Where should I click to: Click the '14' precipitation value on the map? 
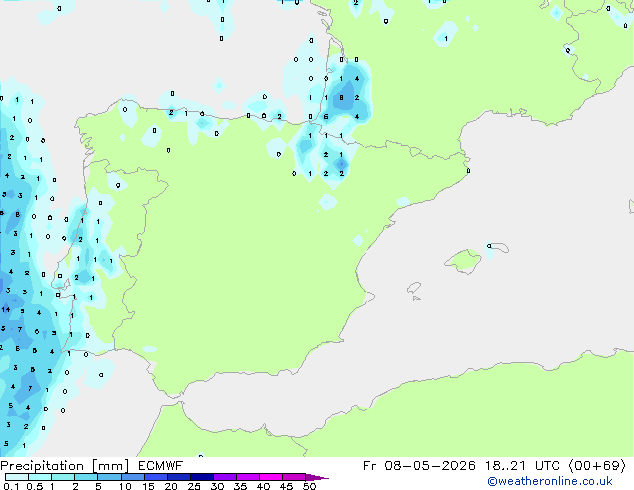(x=6, y=310)
